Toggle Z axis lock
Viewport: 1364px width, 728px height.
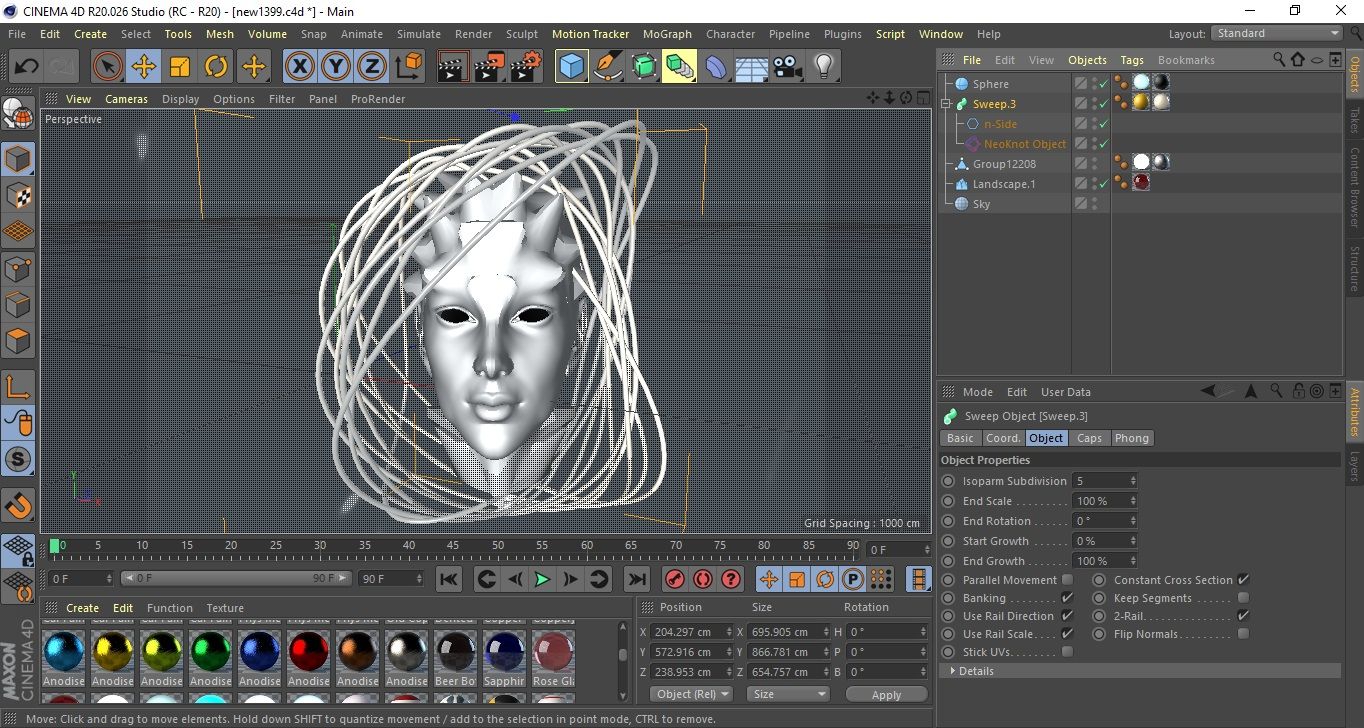(x=372, y=67)
